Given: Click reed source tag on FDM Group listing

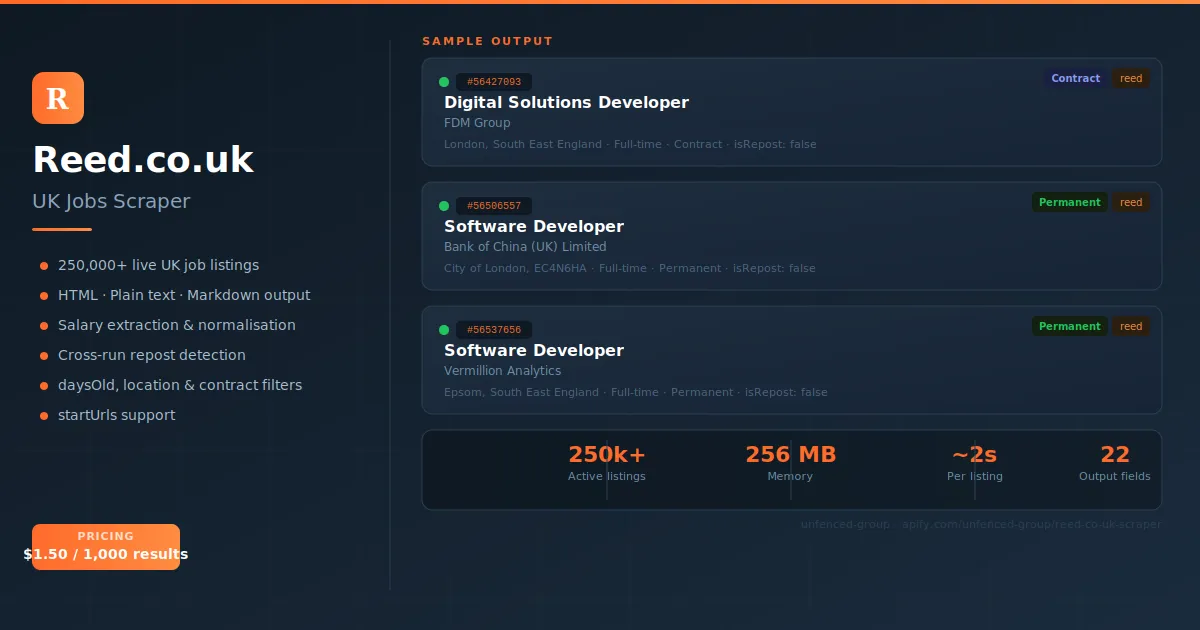Looking at the screenshot, I should click(1131, 78).
